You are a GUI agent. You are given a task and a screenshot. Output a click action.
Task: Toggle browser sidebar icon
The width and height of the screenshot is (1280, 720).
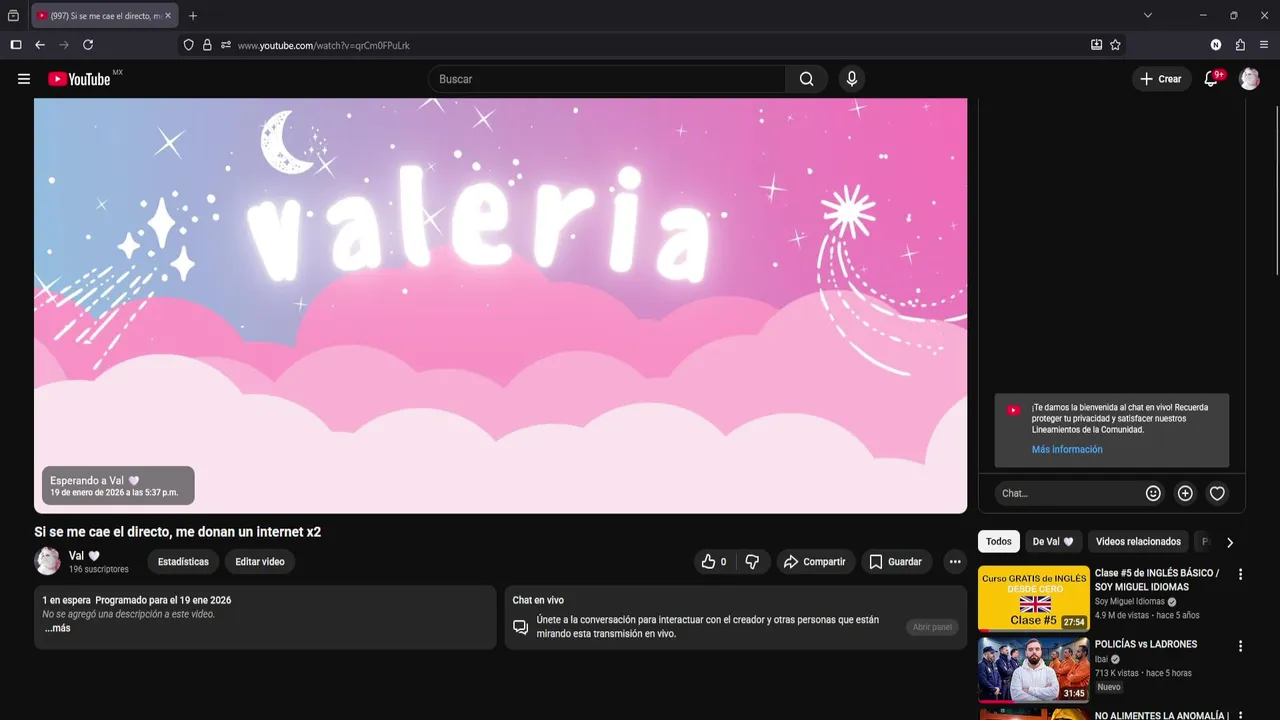click(x=16, y=45)
